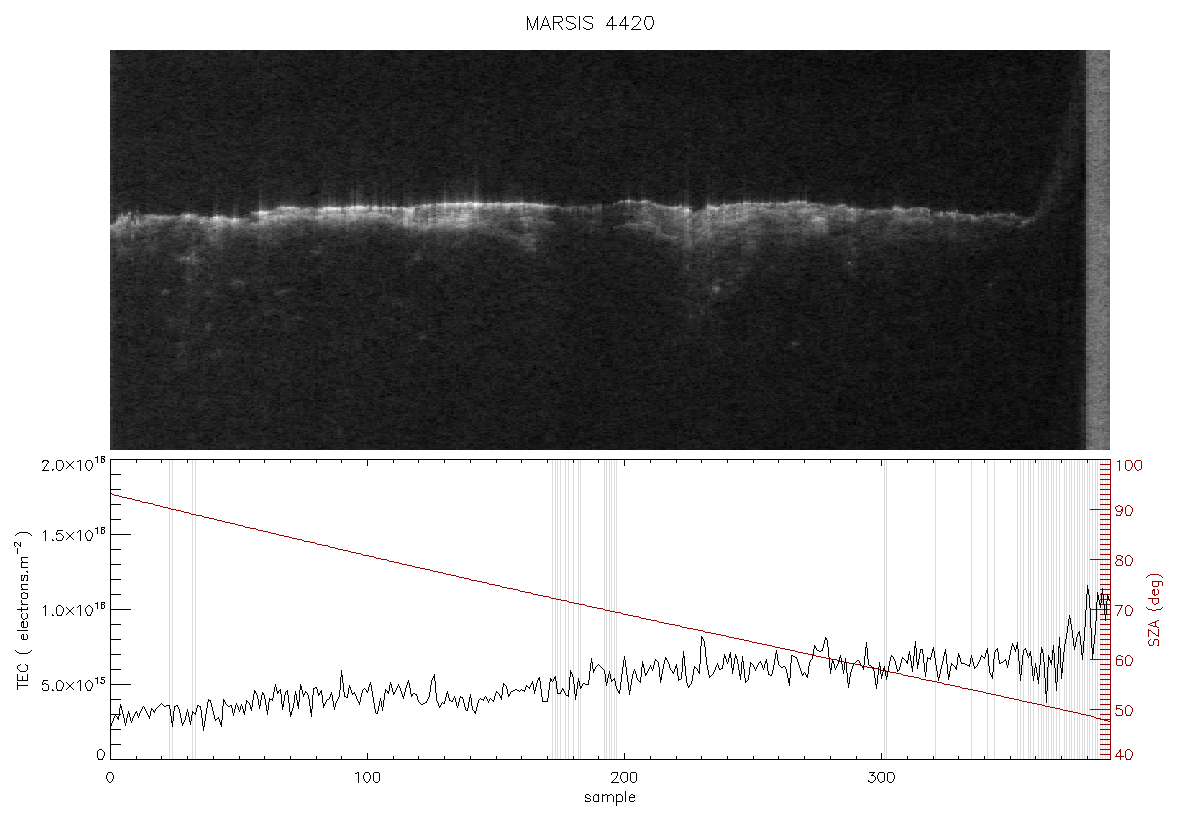The width and height of the screenshot is (1180, 830).
Task: Click the red 40 SZA axis value
Action: point(1124,755)
